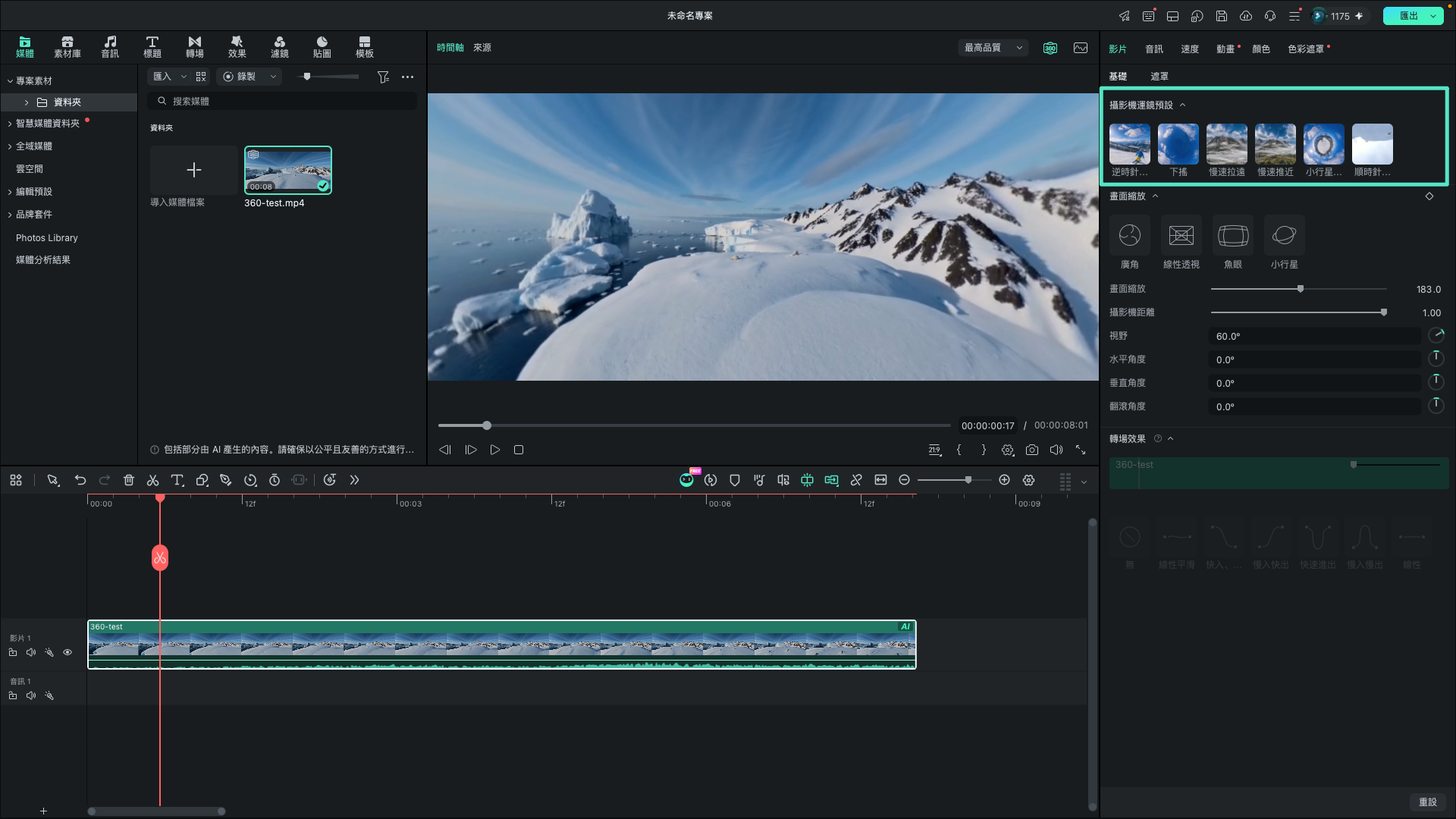Open the 最高品質 quality dropdown
The image size is (1456, 819).
[993, 48]
